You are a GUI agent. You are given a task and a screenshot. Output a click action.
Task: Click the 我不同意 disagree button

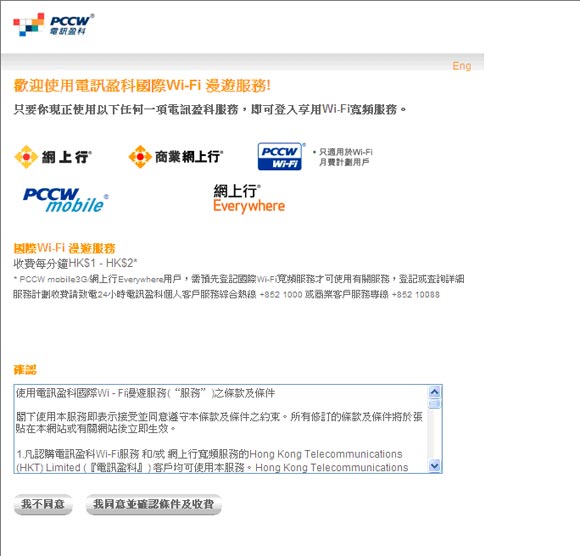43,504
